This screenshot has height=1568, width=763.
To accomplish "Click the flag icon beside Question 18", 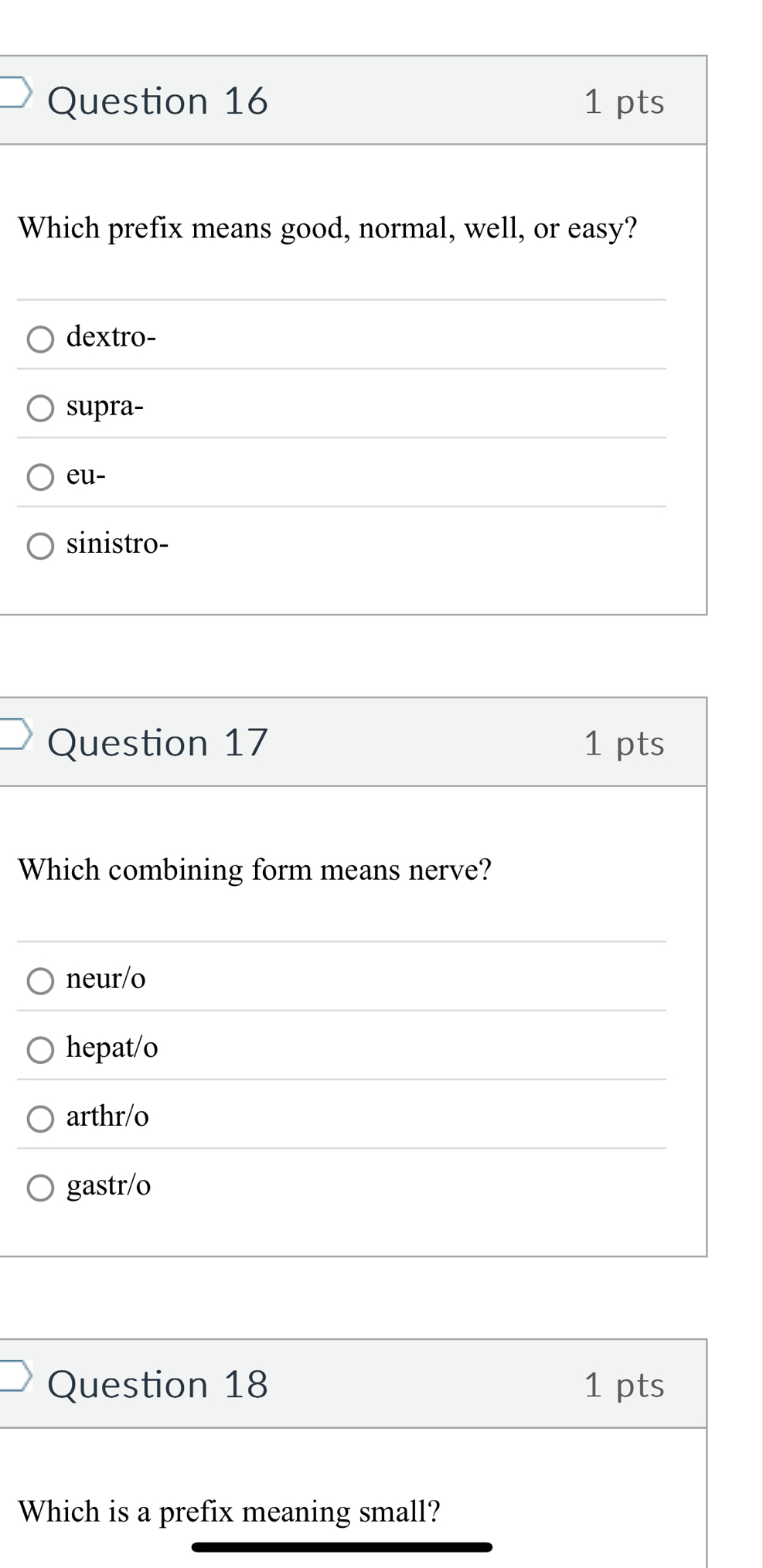I will (x=15, y=1375).
